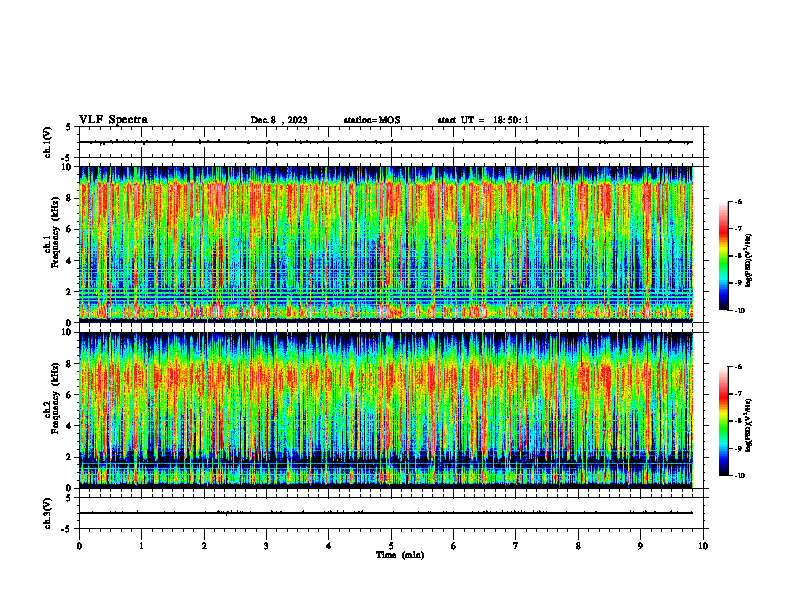Click the ch.2 colorbar log(PSD) unit label

click(x=749, y=425)
